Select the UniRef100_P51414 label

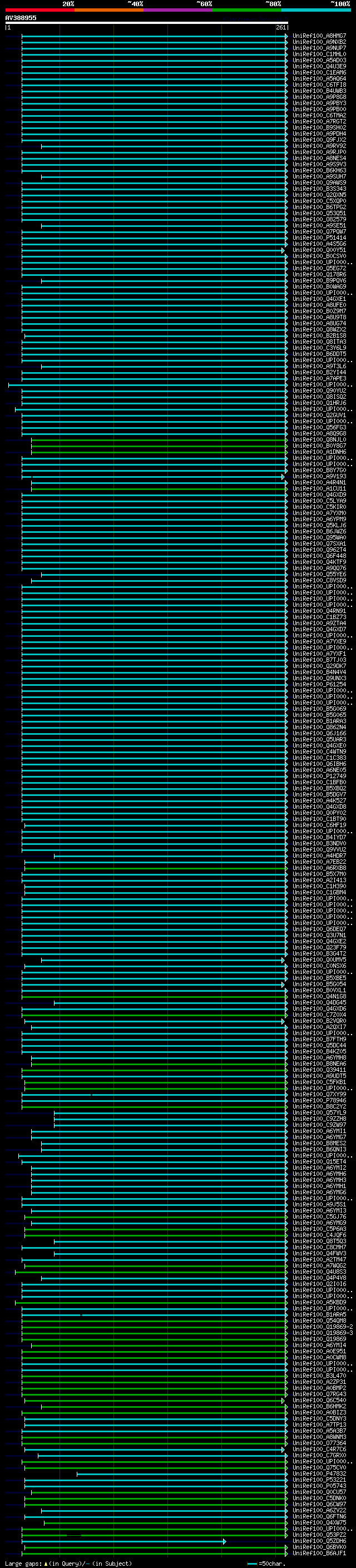pyautogui.click(x=319, y=238)
